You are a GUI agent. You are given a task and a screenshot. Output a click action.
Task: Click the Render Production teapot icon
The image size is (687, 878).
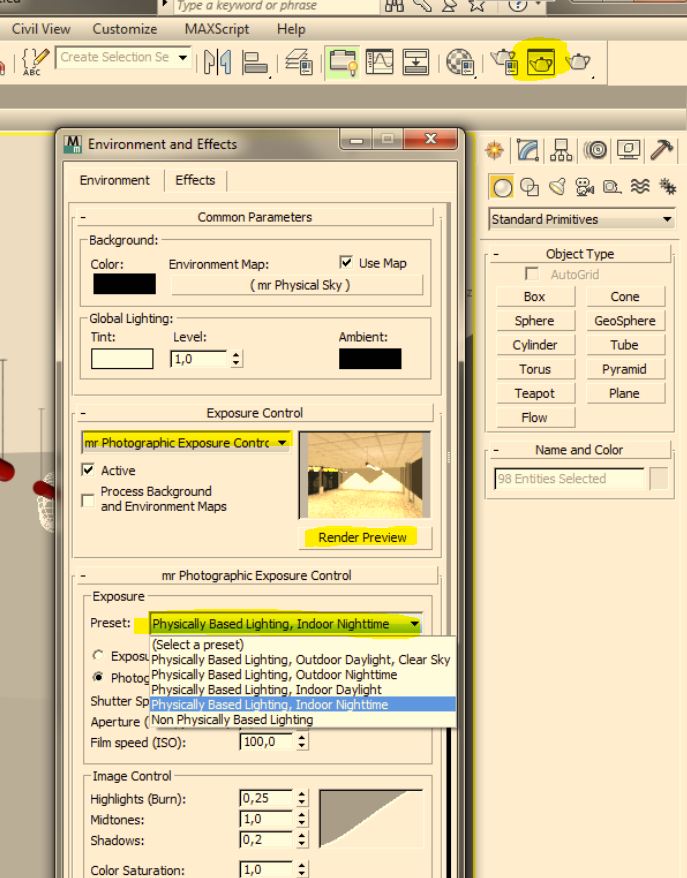[578, 62]
